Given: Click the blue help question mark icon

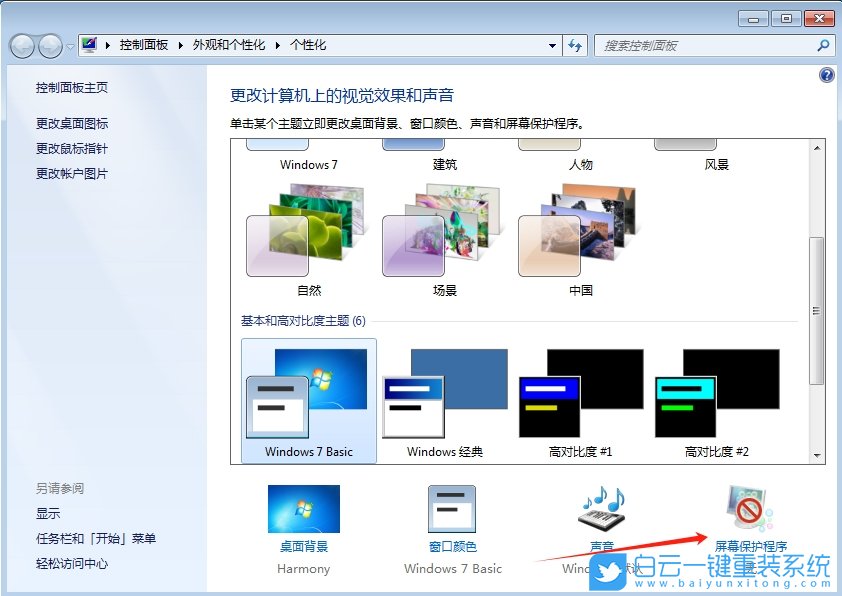Looking at the screenshot, I should click(x=826, y=75).
